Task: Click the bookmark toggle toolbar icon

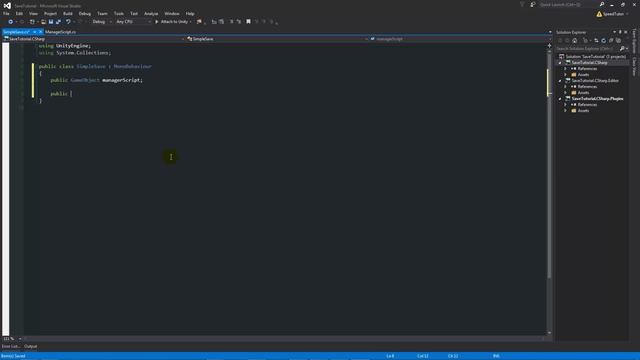Action: click(x=248, y=22)
